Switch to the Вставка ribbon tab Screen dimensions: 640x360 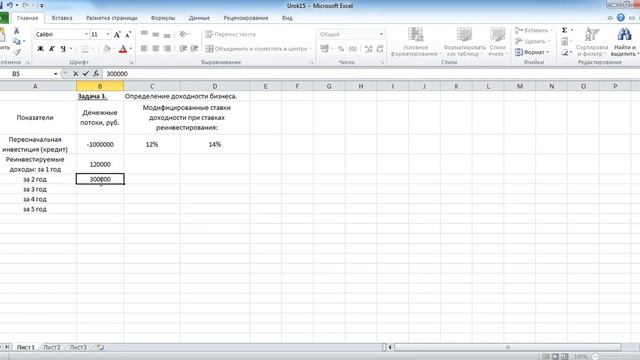[x=62, y=18]
